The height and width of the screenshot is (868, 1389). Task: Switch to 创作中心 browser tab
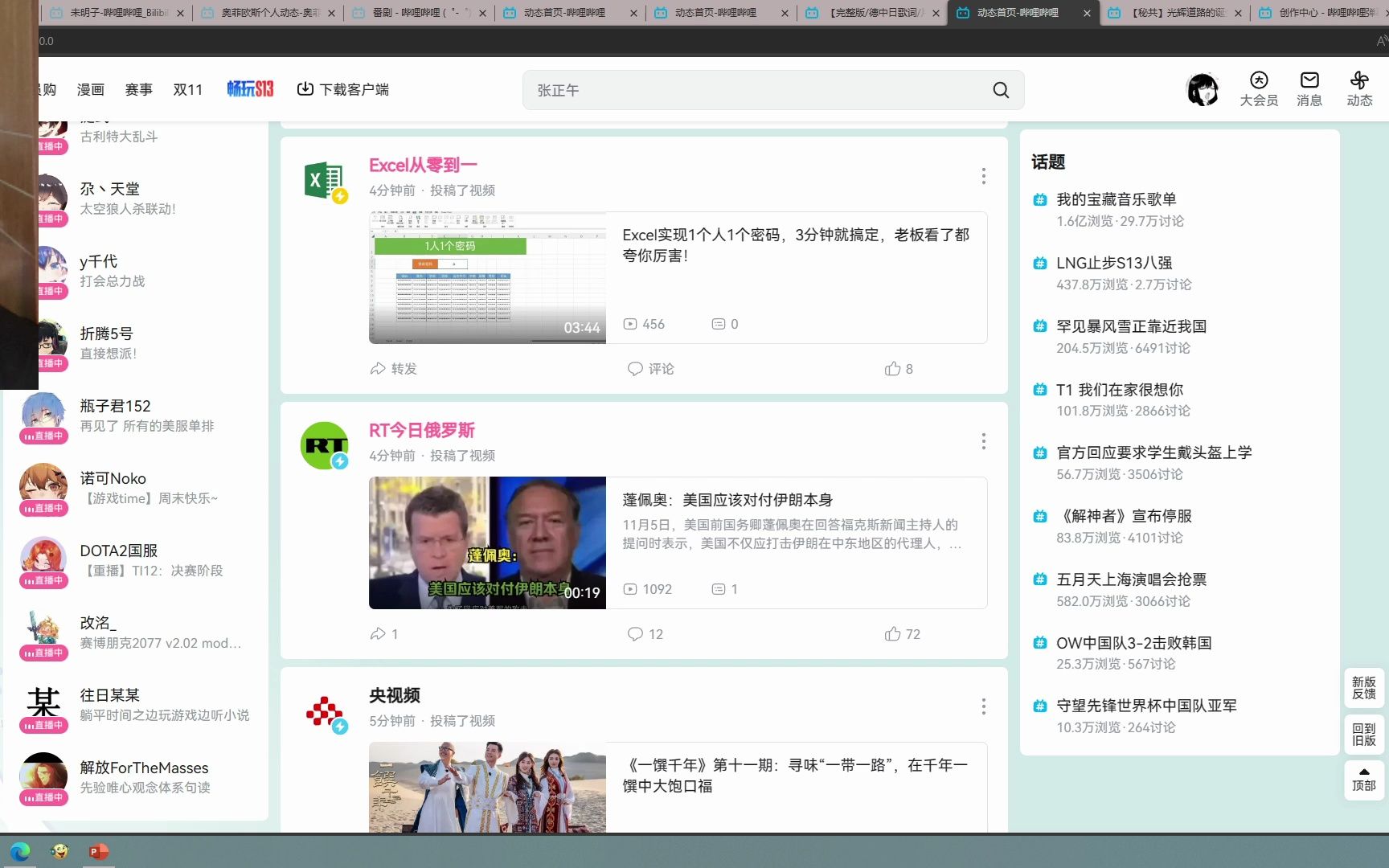(1318, 13)
